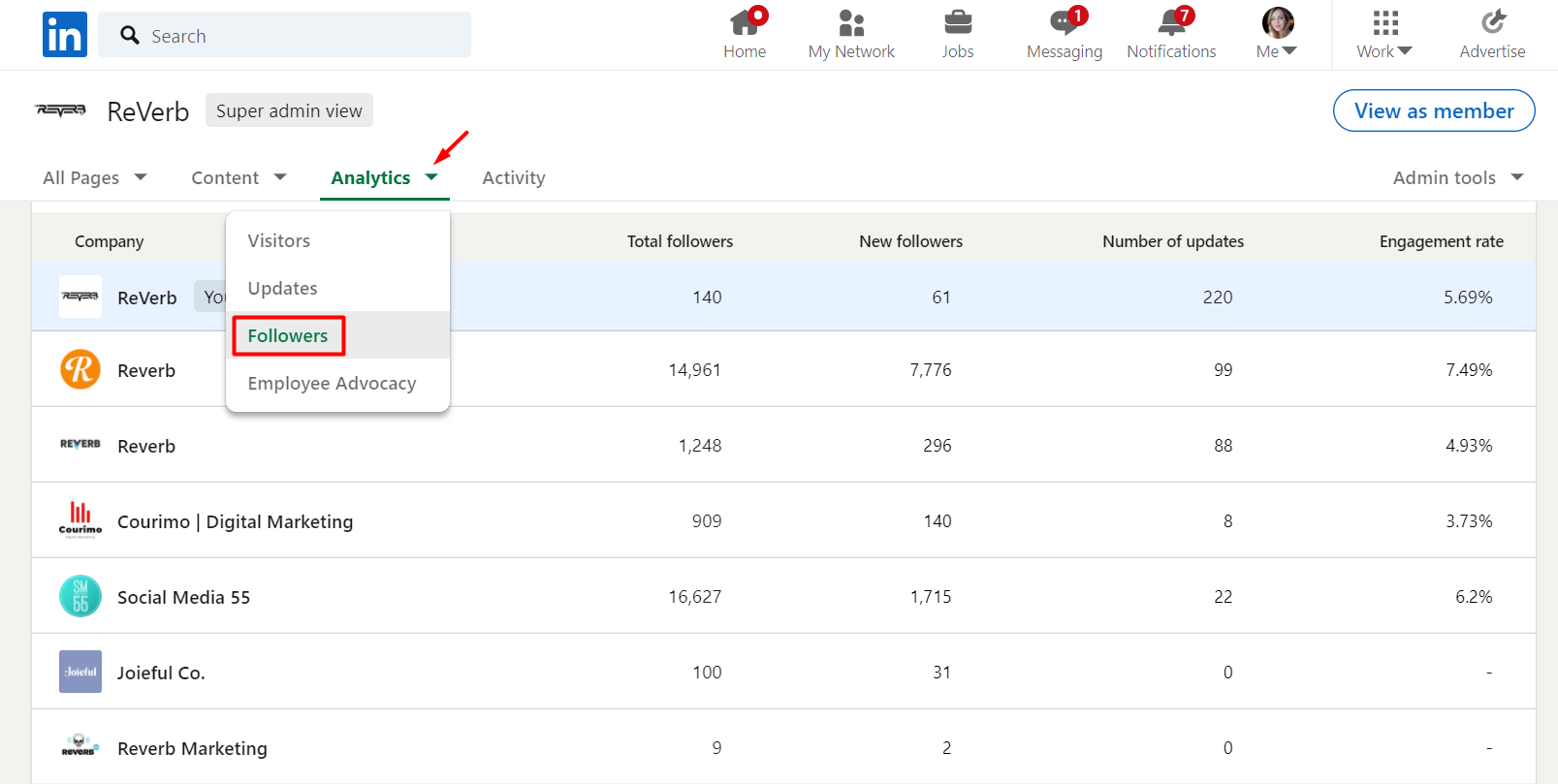Click into the Search input field

(285, 35)
